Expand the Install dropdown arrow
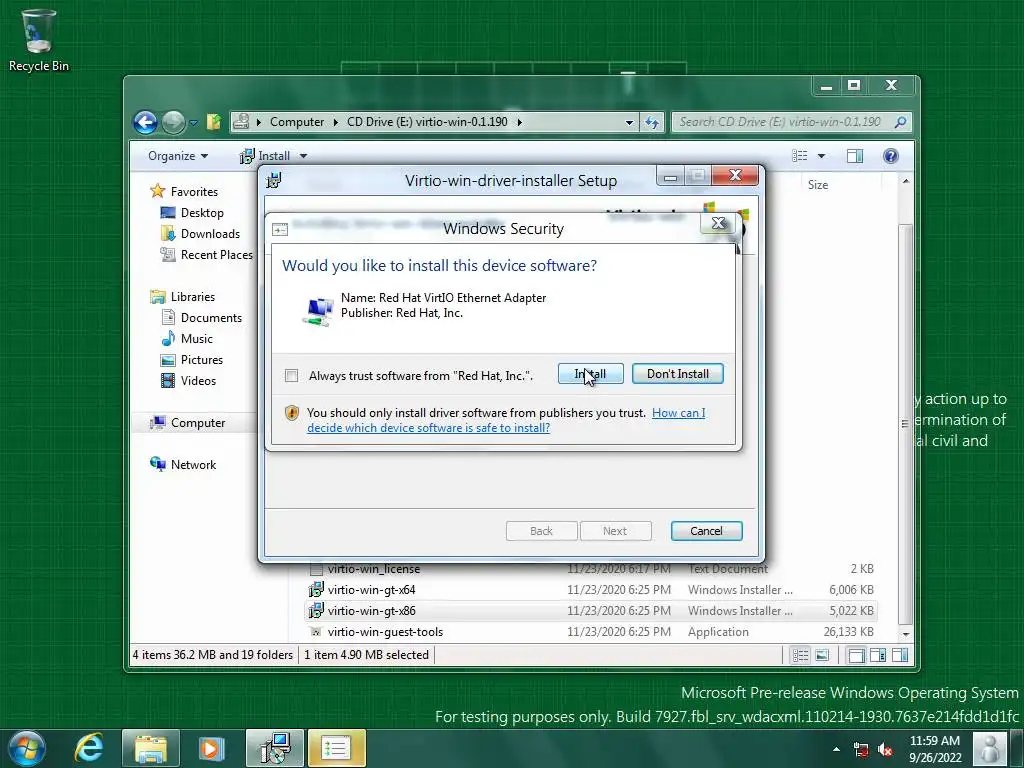This screenshot has height=768, width=1024. tap(303, 156)
